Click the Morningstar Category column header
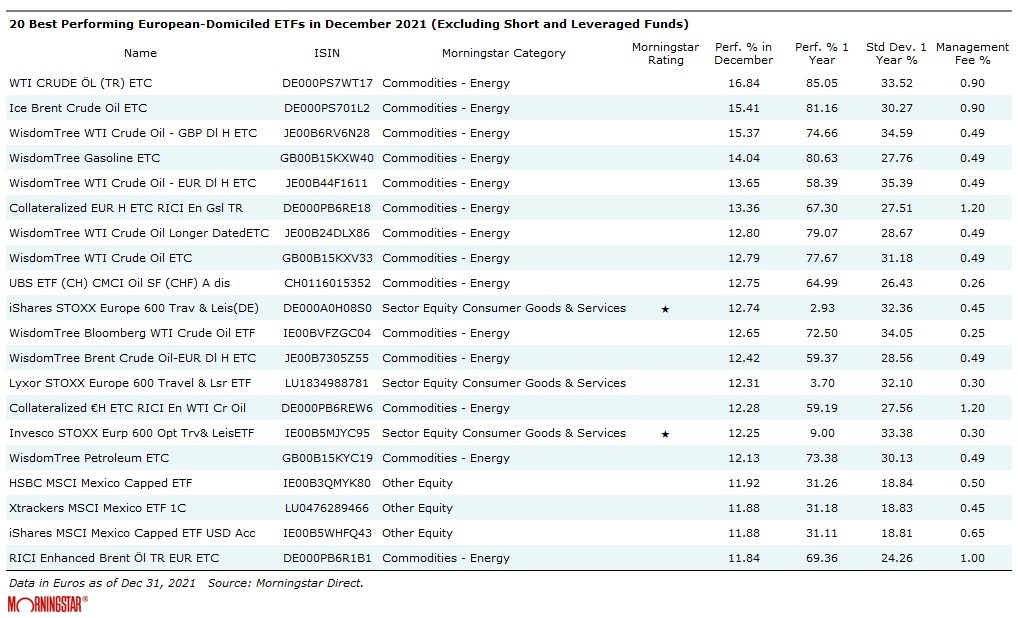The image size is (1018, 618). click(503, 53)
